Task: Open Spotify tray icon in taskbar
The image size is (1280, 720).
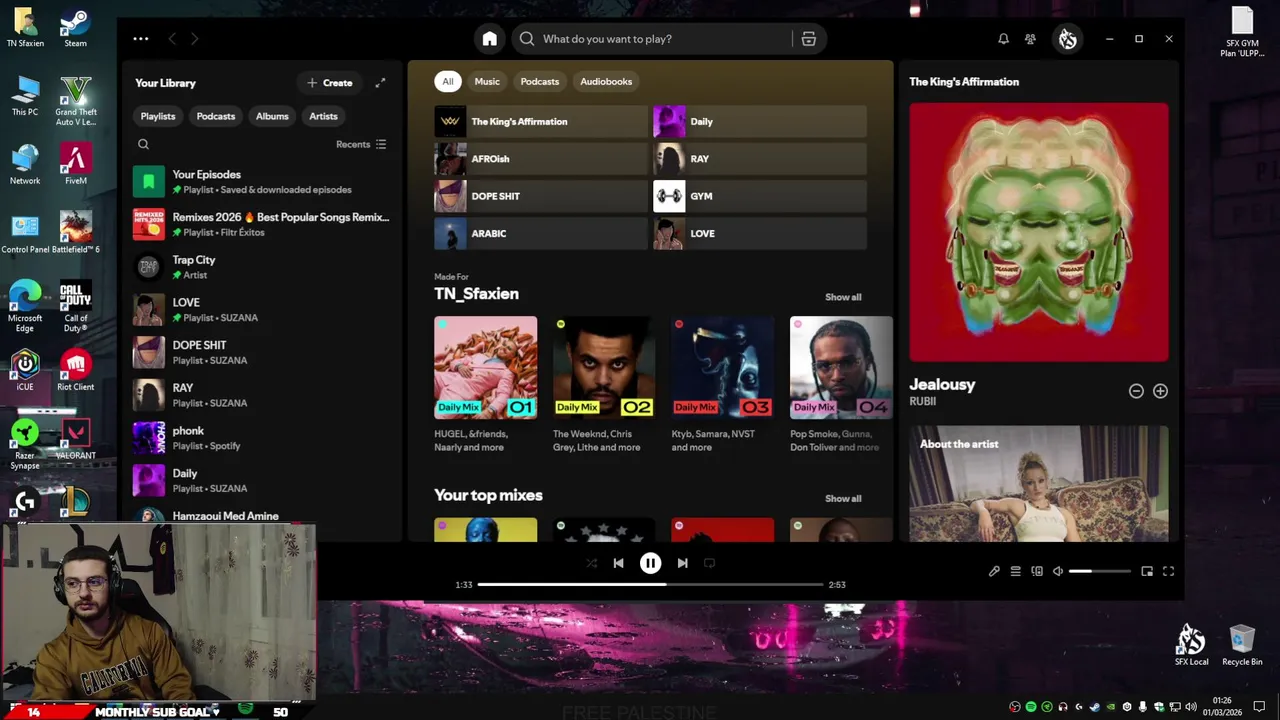Action: tap(1031, 707)
